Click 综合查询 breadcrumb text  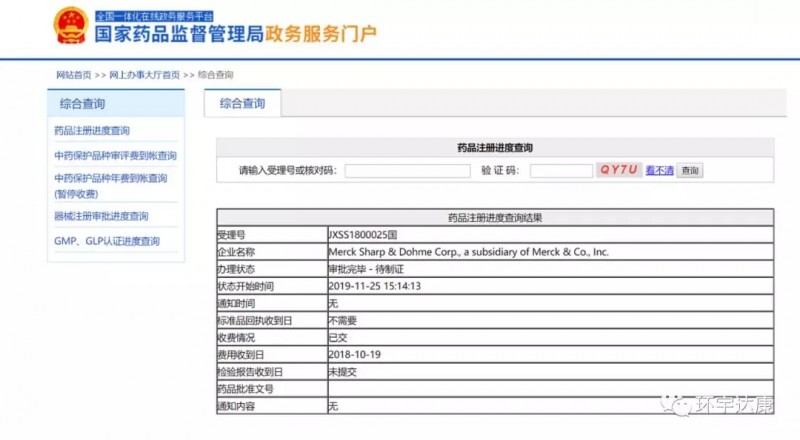click(x=215, y=75)
